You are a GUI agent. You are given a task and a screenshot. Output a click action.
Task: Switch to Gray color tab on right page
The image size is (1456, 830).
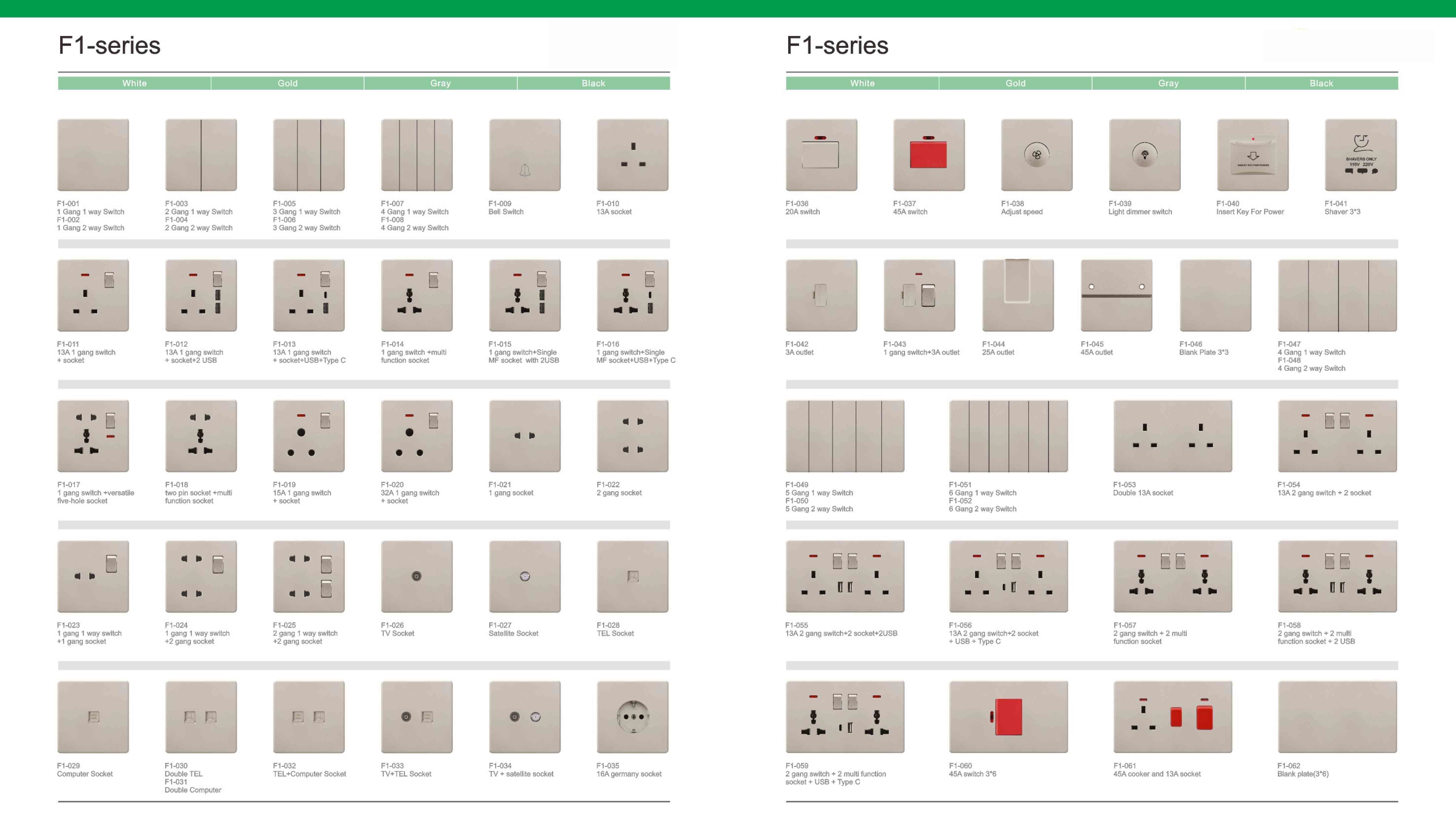click(1169, 83)
